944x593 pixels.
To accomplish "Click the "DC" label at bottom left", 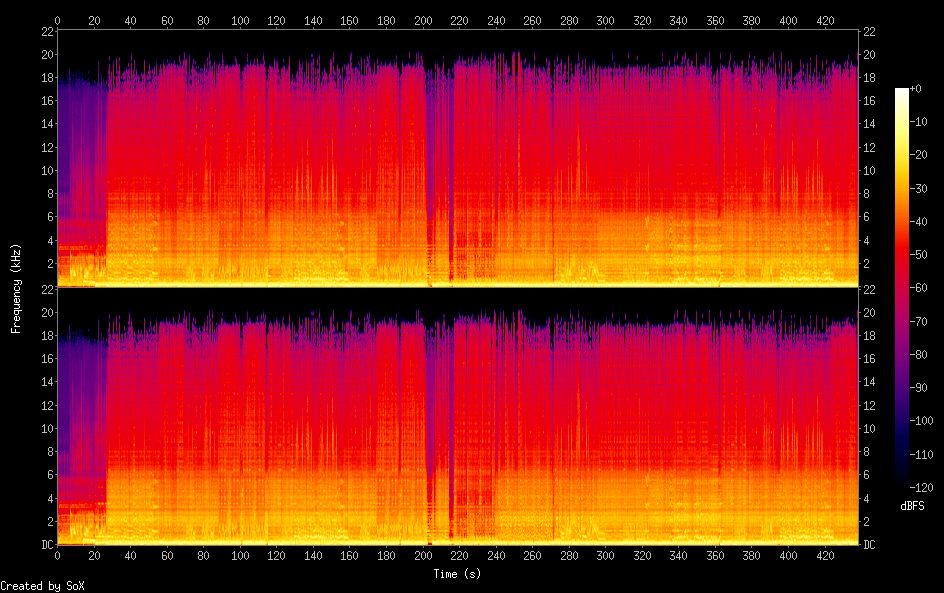I will pyautogui.click(x=45, y=545).
